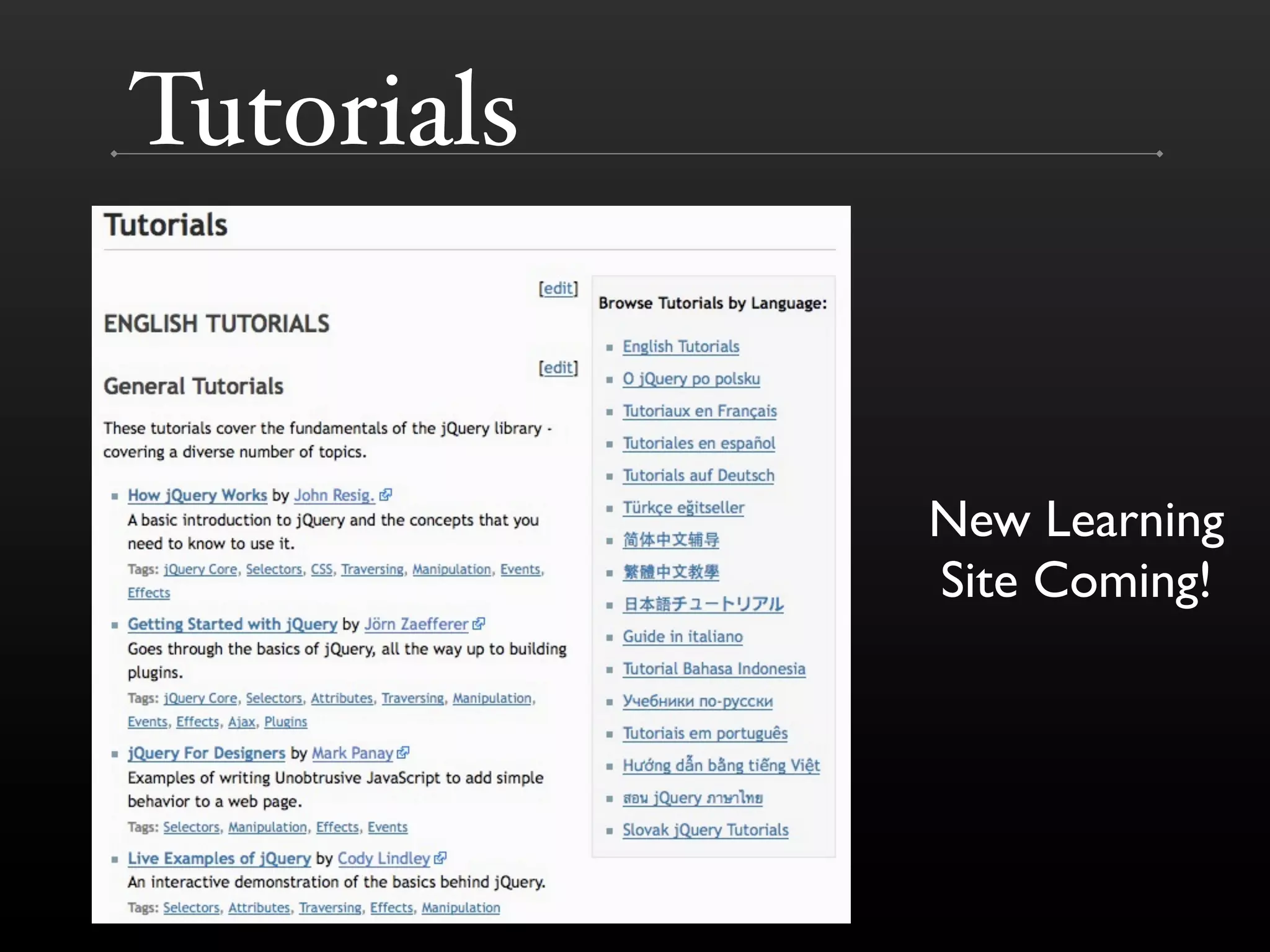Click Plugins tag under Getting Started
The width and height of the screenshot is (1270, 952).
285,721
